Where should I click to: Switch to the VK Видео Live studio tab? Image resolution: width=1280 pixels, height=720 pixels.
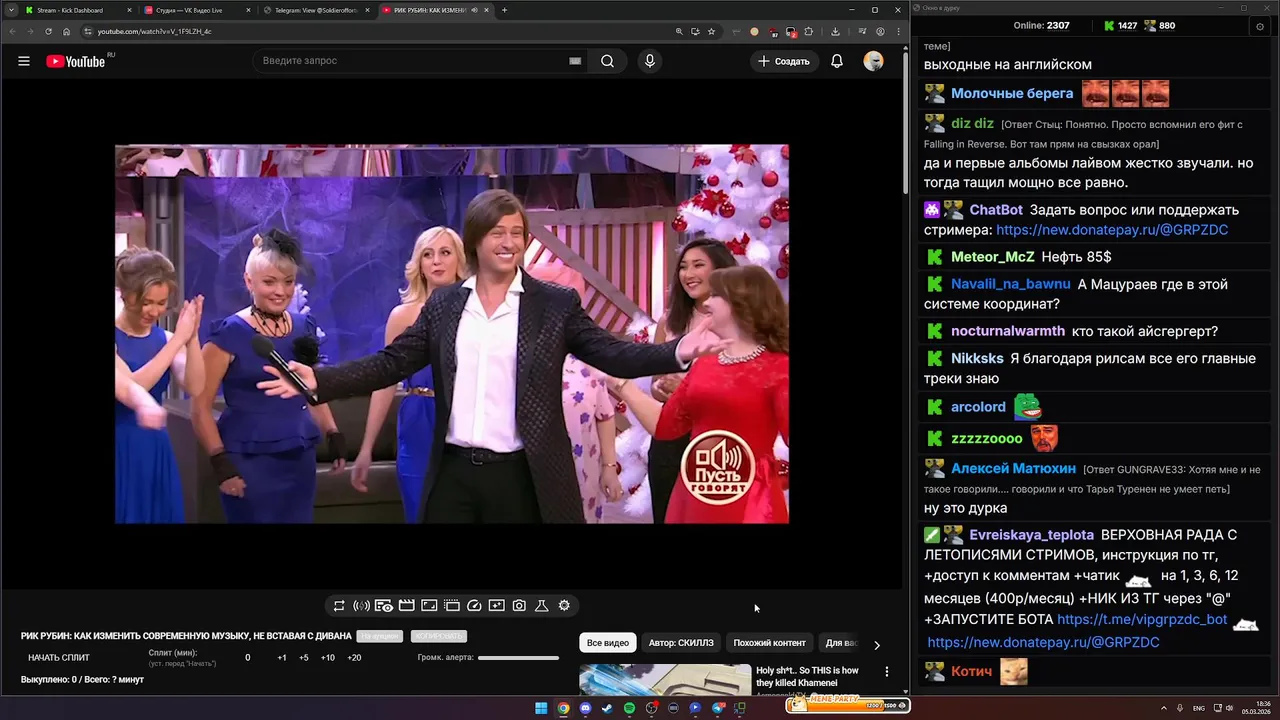tap(197, 10)
